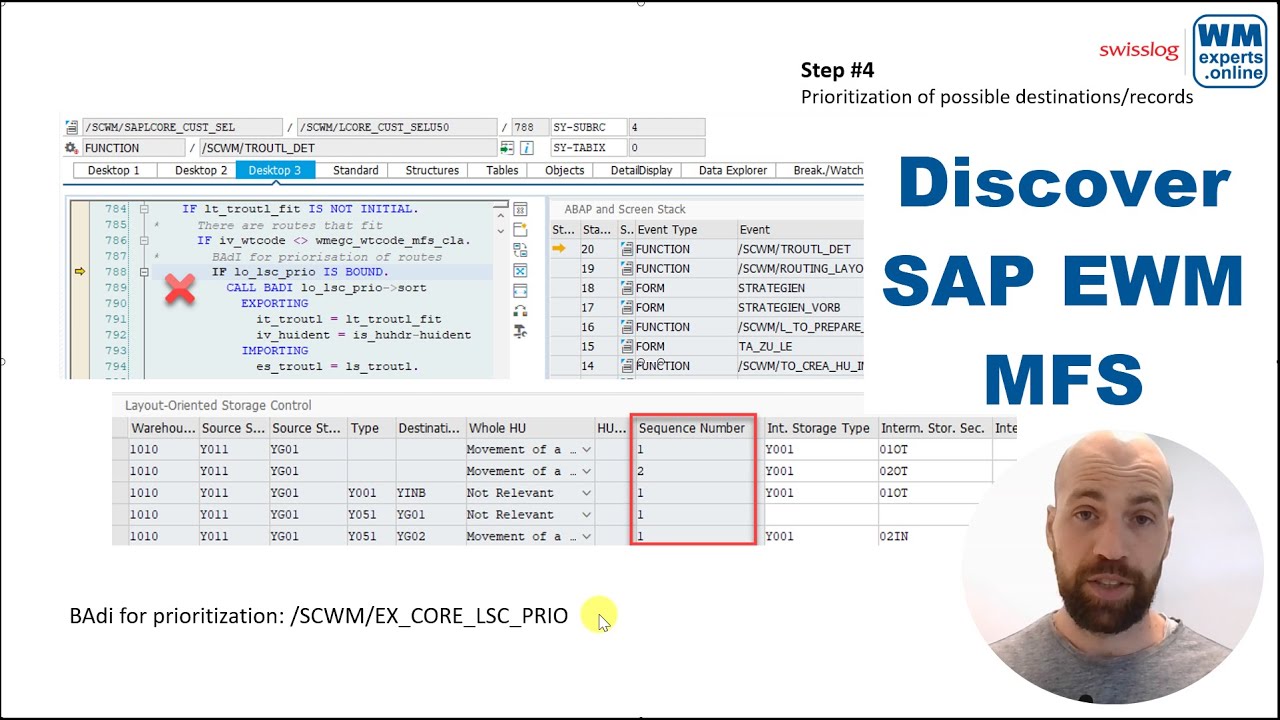Click the swisslog logo
The image size is (1280, 720).
(1139, 50)
